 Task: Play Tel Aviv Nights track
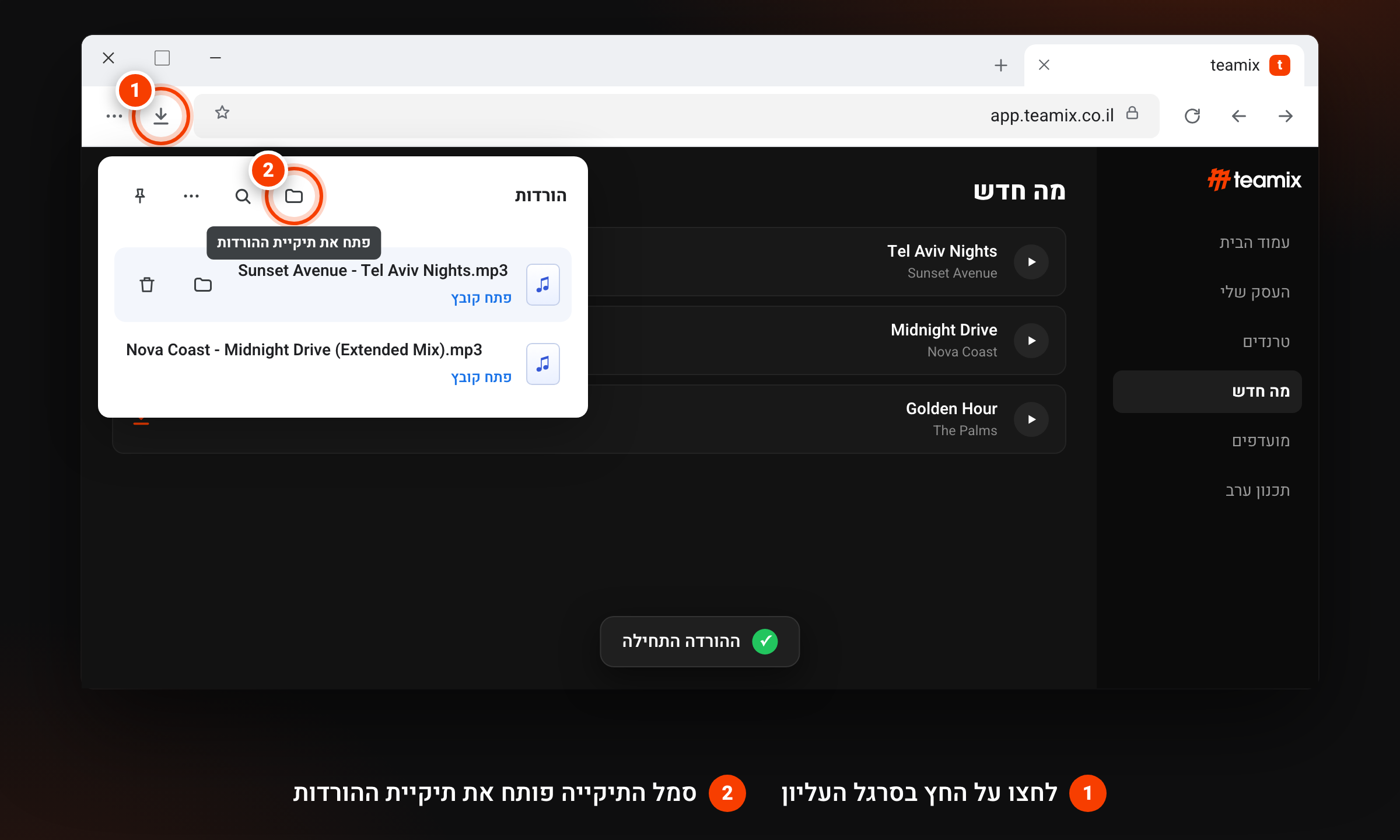click(1031, 262)
